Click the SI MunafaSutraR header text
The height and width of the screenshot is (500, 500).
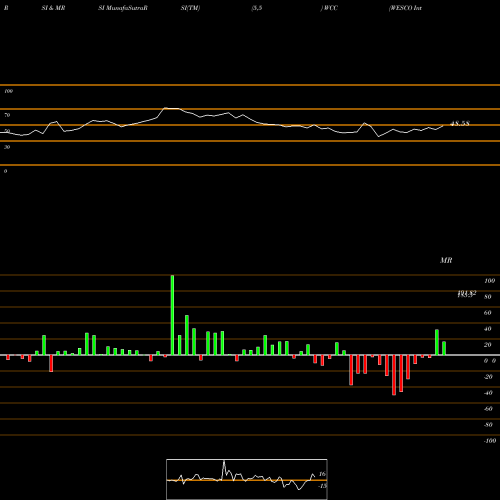coord(123,8)
